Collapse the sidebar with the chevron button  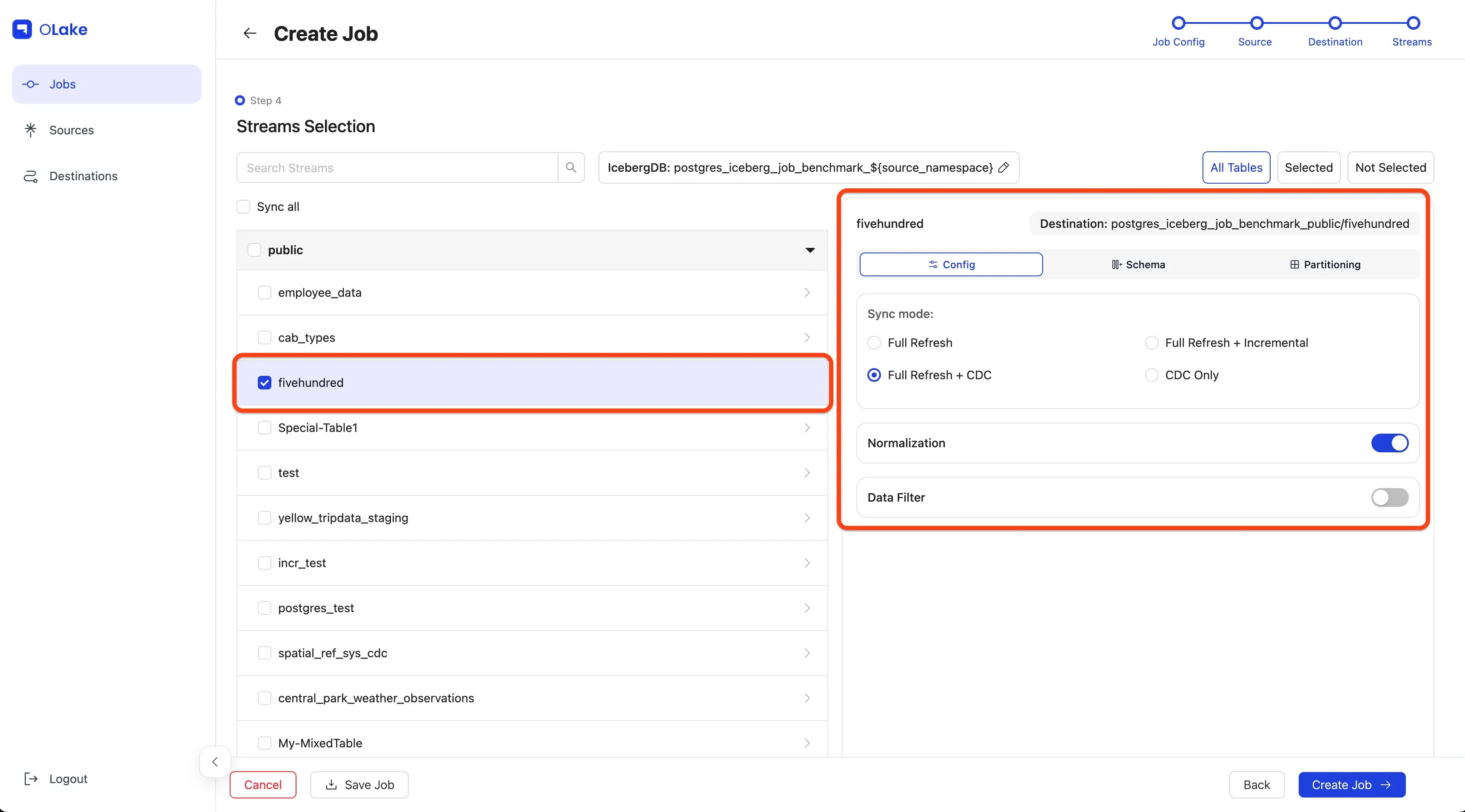(215, 761)
